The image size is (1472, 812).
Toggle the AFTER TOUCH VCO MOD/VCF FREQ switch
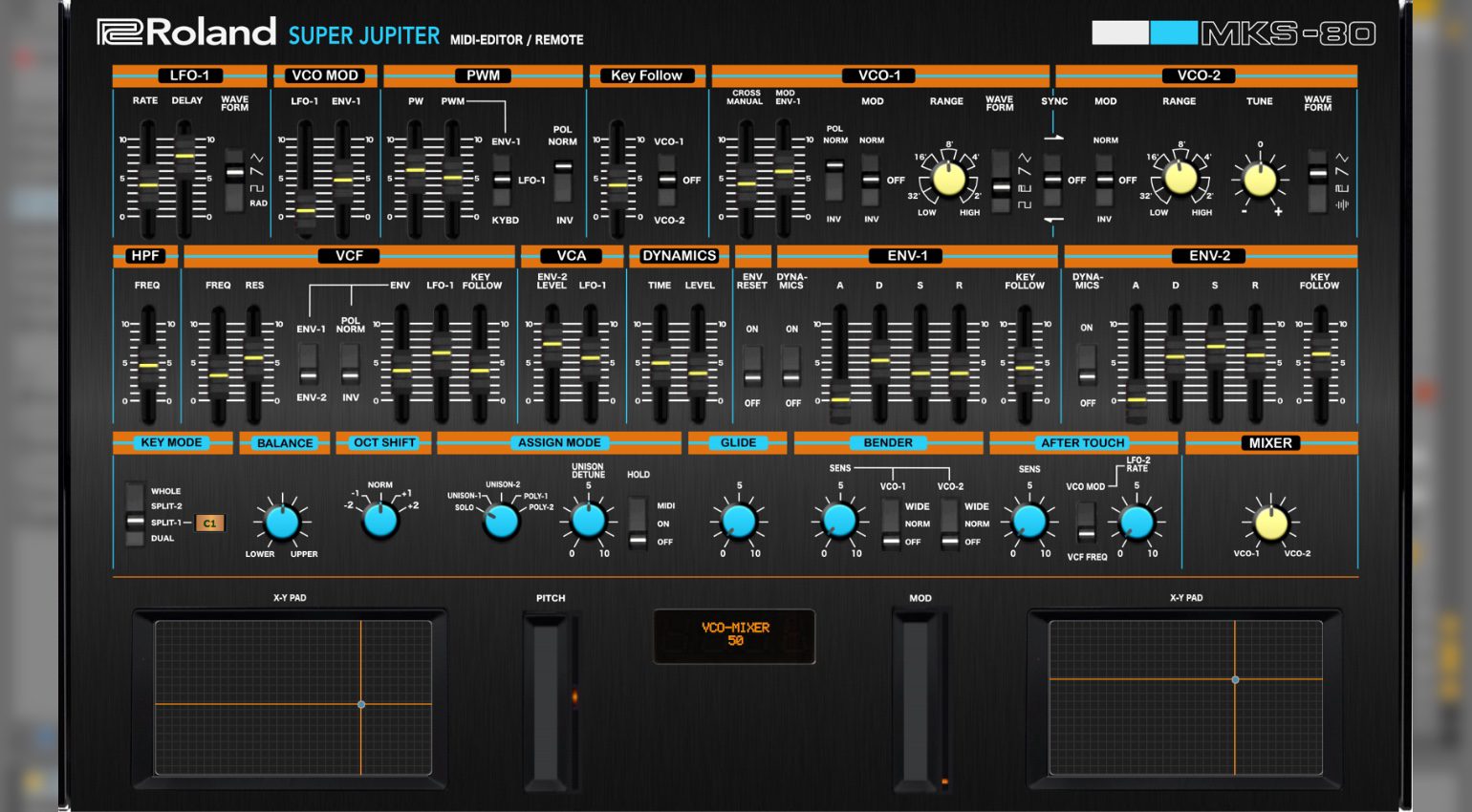pyautogui.click(x=1086, y=522)
